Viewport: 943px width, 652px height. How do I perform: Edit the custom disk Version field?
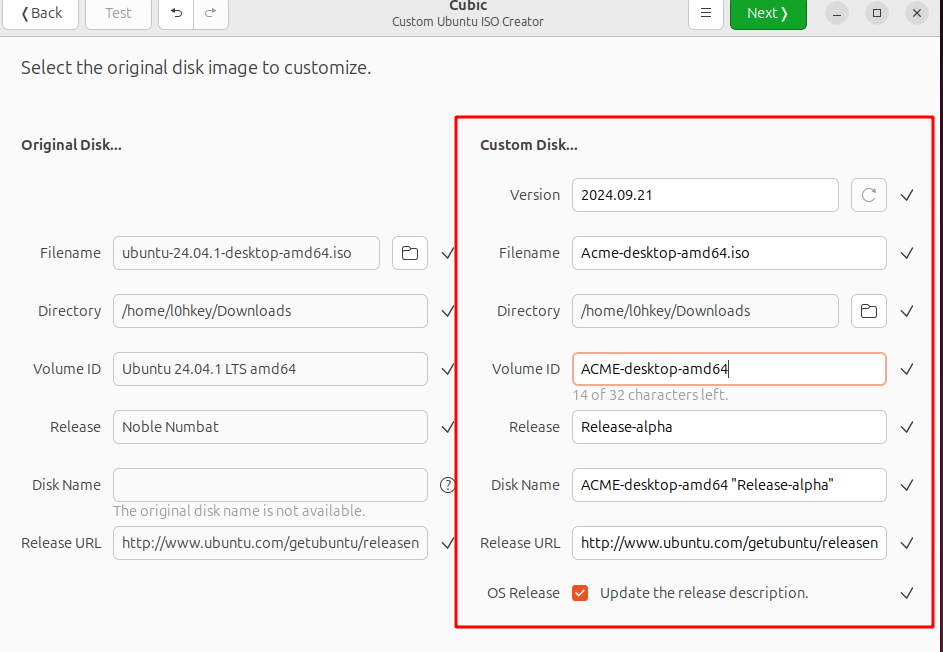705,195
